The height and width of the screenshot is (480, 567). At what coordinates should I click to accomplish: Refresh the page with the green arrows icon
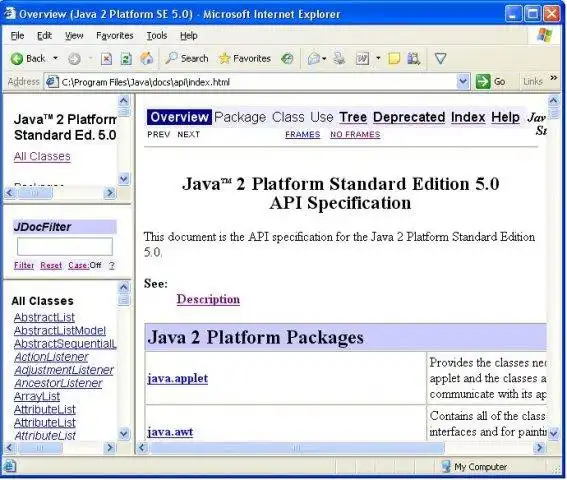[x=126, y=59]
